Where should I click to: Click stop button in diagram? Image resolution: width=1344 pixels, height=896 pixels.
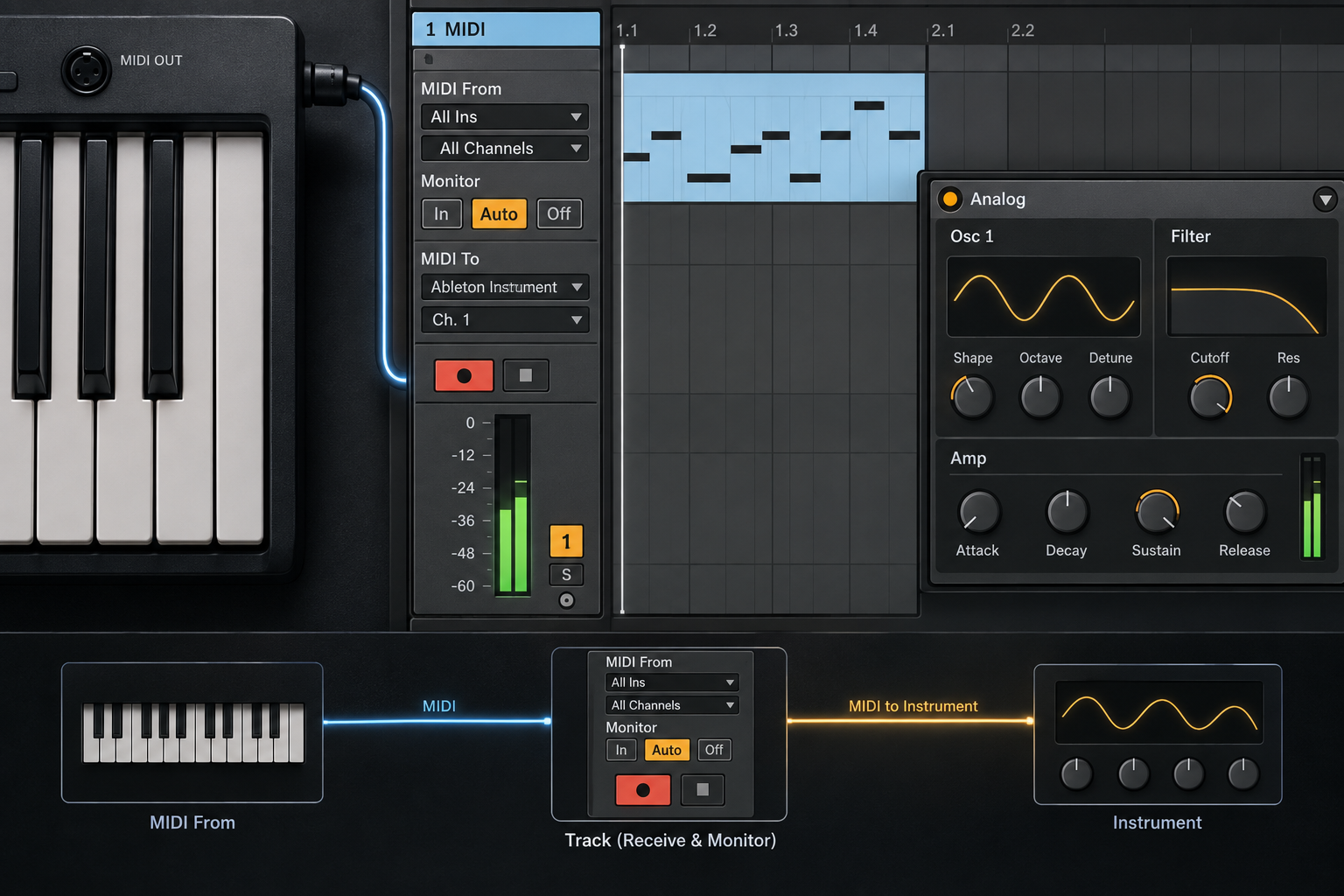703,790
